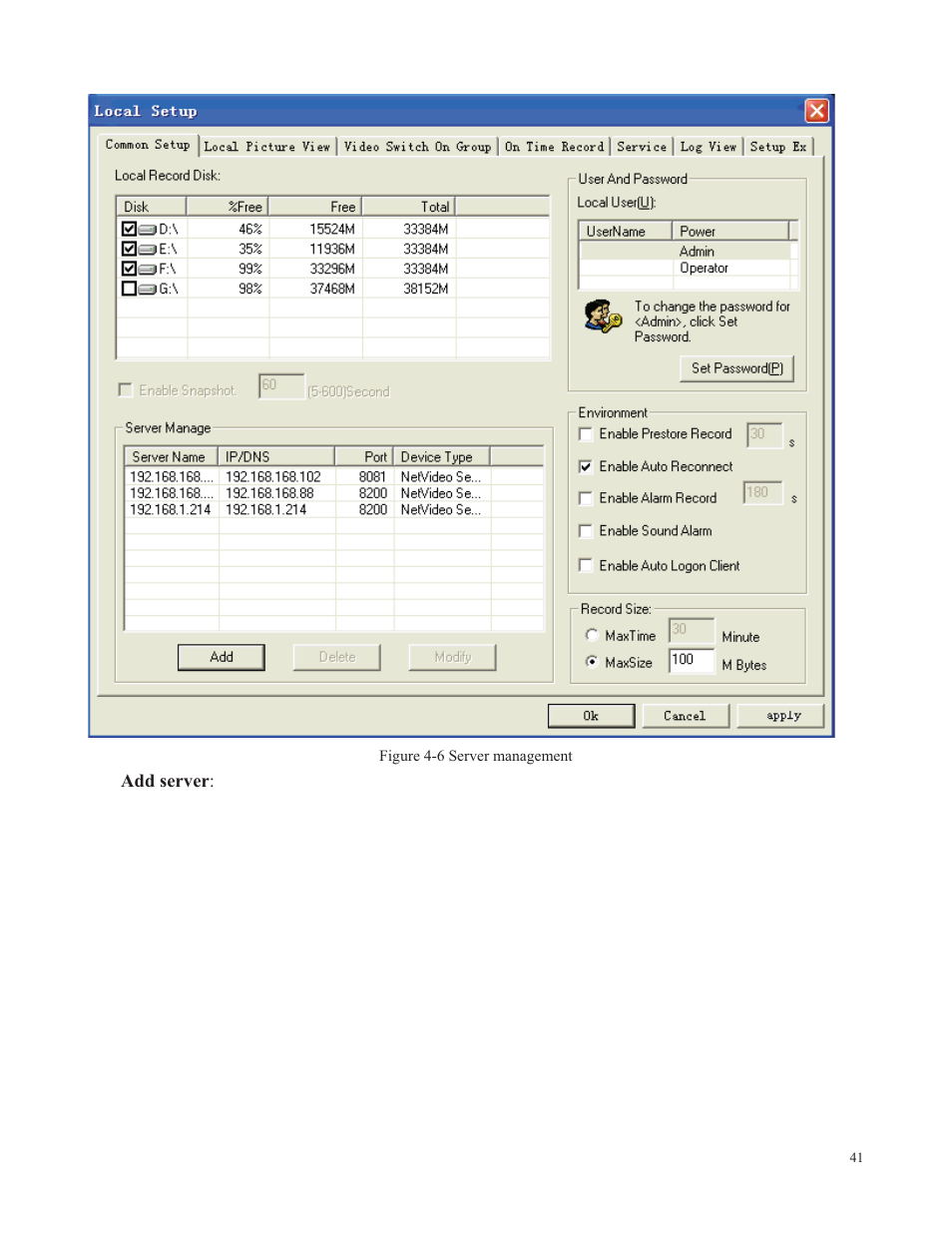Viewport: 952px width, 1233px height.
Task: Click the Cancel button
Action: [685, 716]
